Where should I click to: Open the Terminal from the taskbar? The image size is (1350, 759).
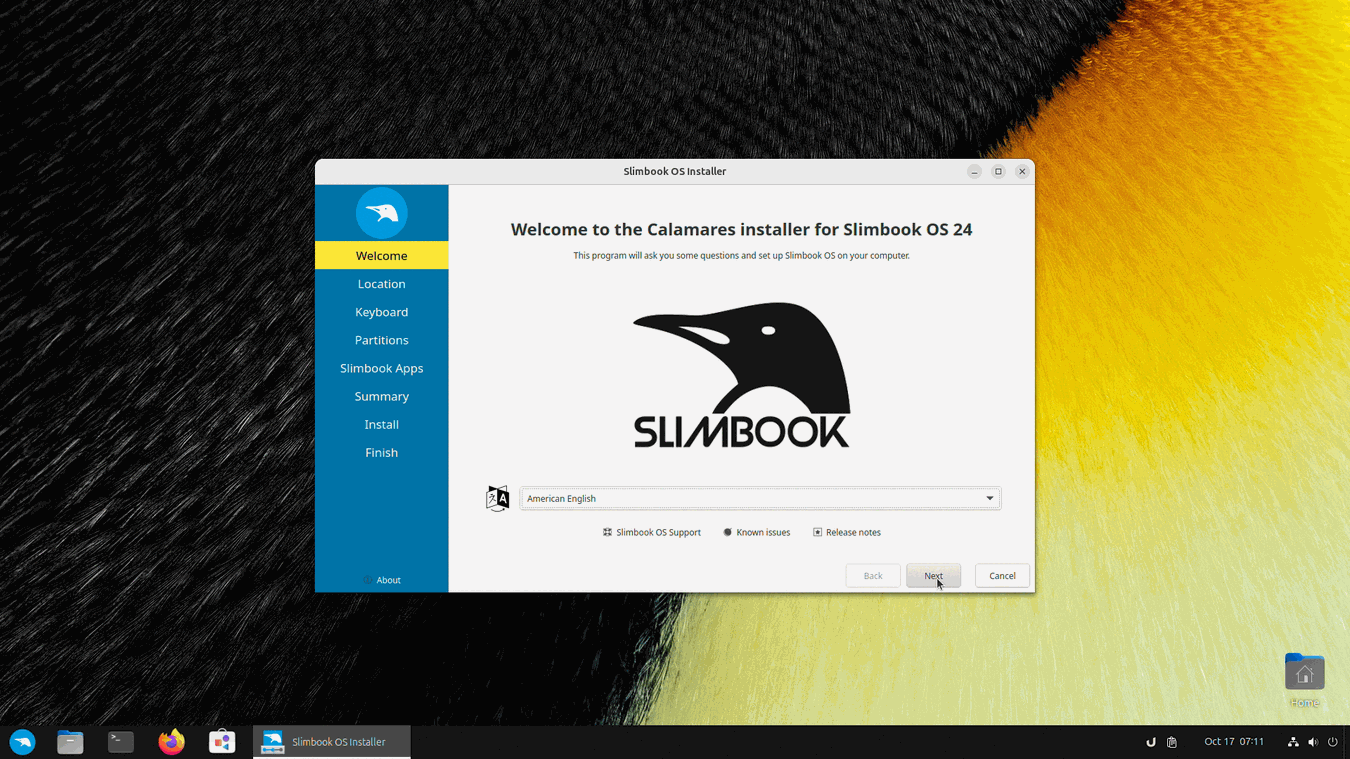click(x=121, y=742)
